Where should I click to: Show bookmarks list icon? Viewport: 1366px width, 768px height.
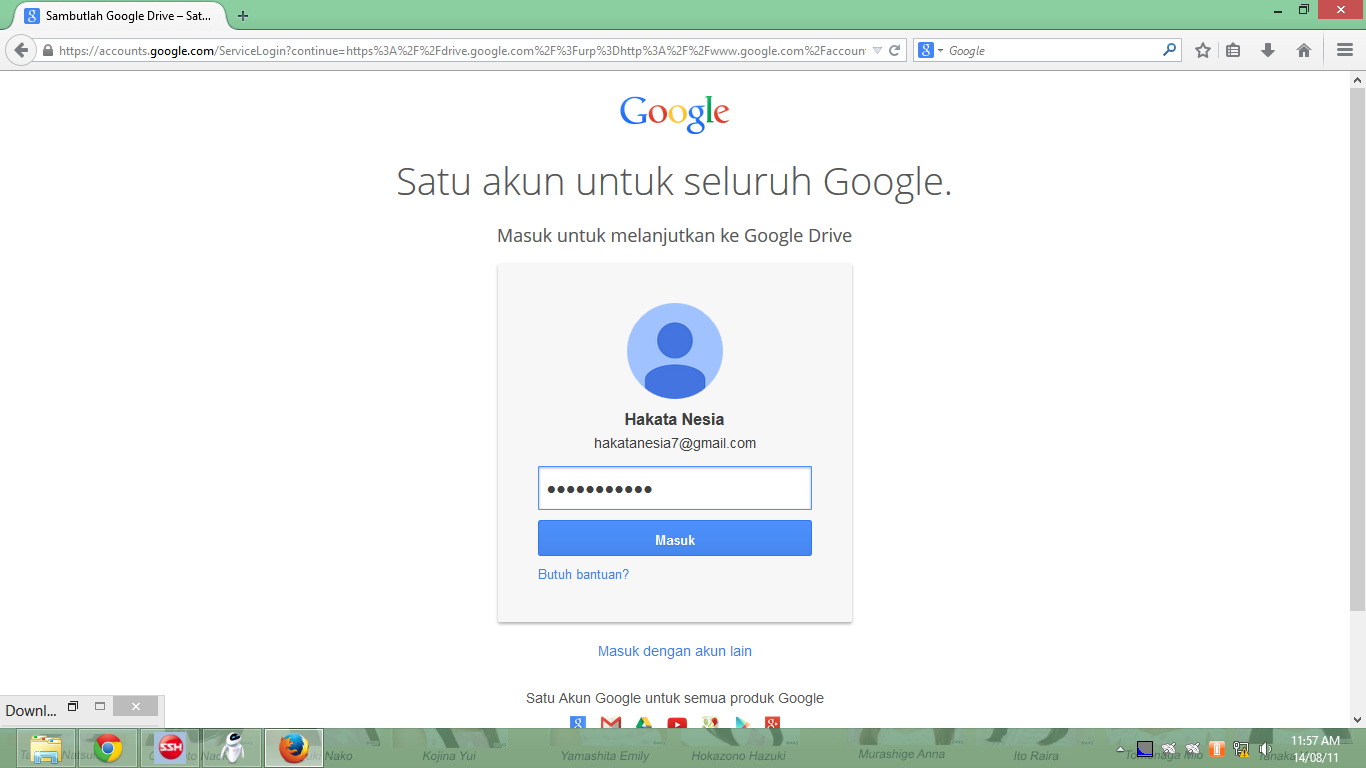pos(1234,50)
